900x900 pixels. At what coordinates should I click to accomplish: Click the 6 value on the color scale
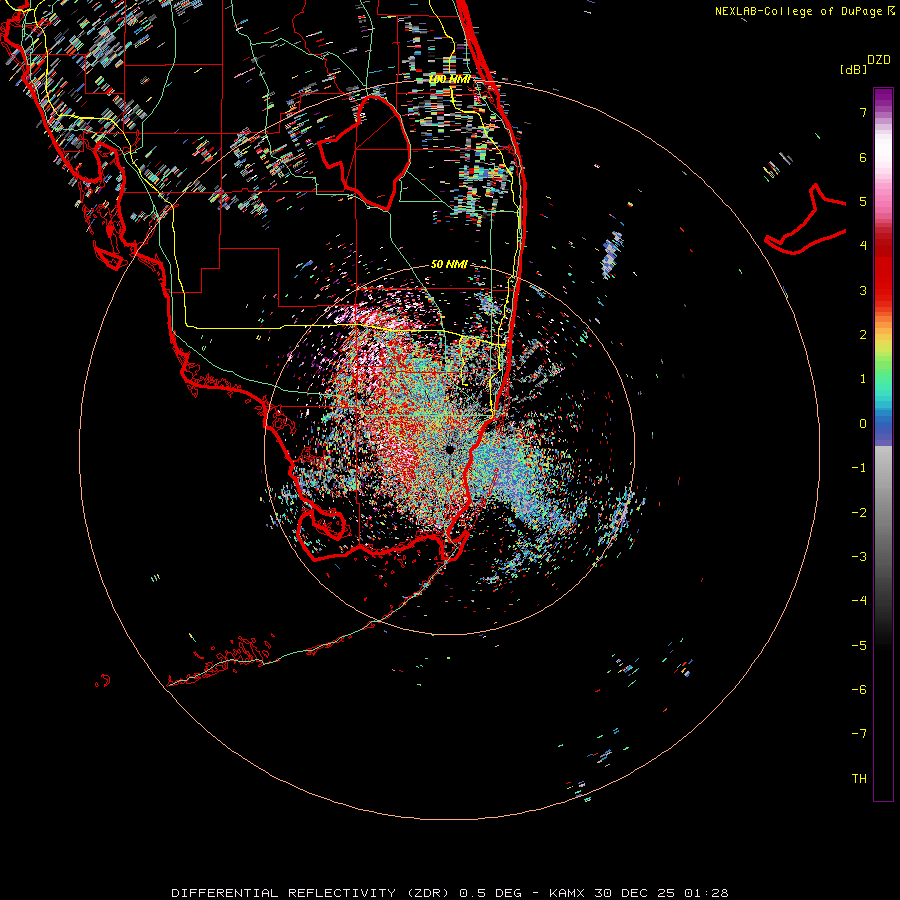[x=863, y=157]
